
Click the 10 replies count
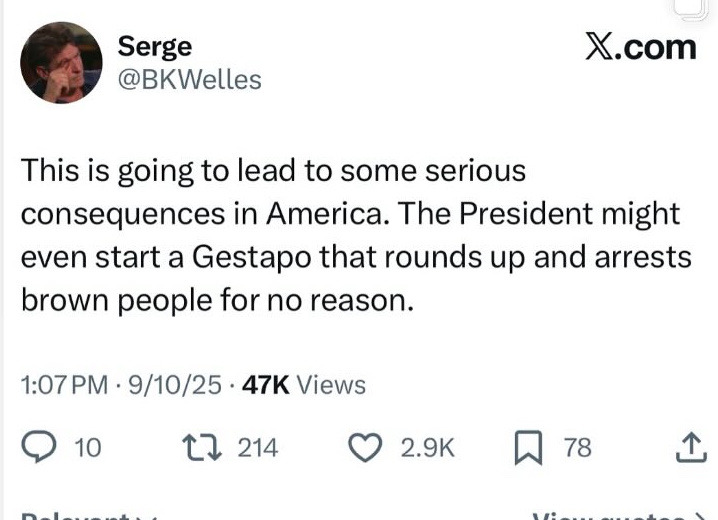tap(88, 448)
